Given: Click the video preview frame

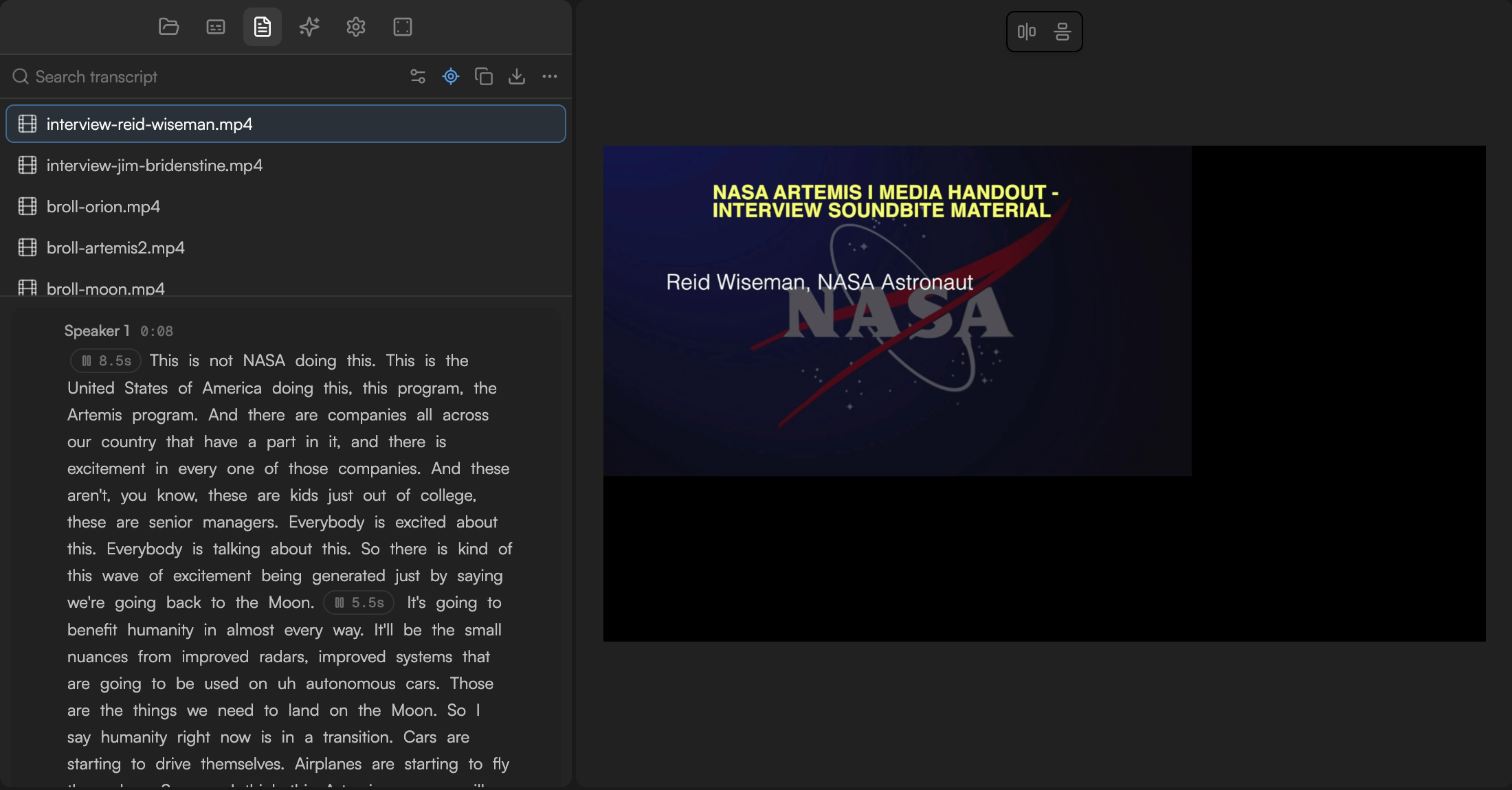Looking at the screenshot, I should point(1044,393).
